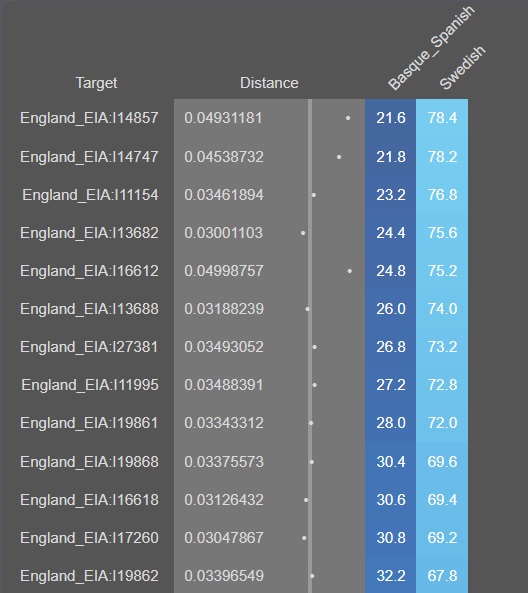Screen dimensions: 528x593
Task: Click distance value 0.03343312
Action: (x=224, y=423)
